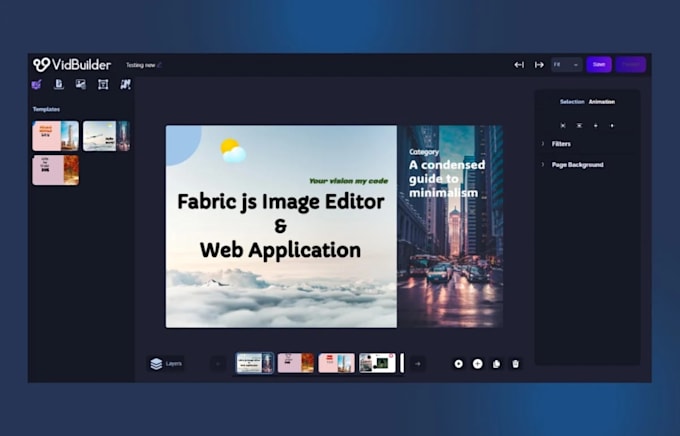Edit project name with pencil icon
This screenshot has width=680, height=436.
pyautogui.click(x=160, y=65)
